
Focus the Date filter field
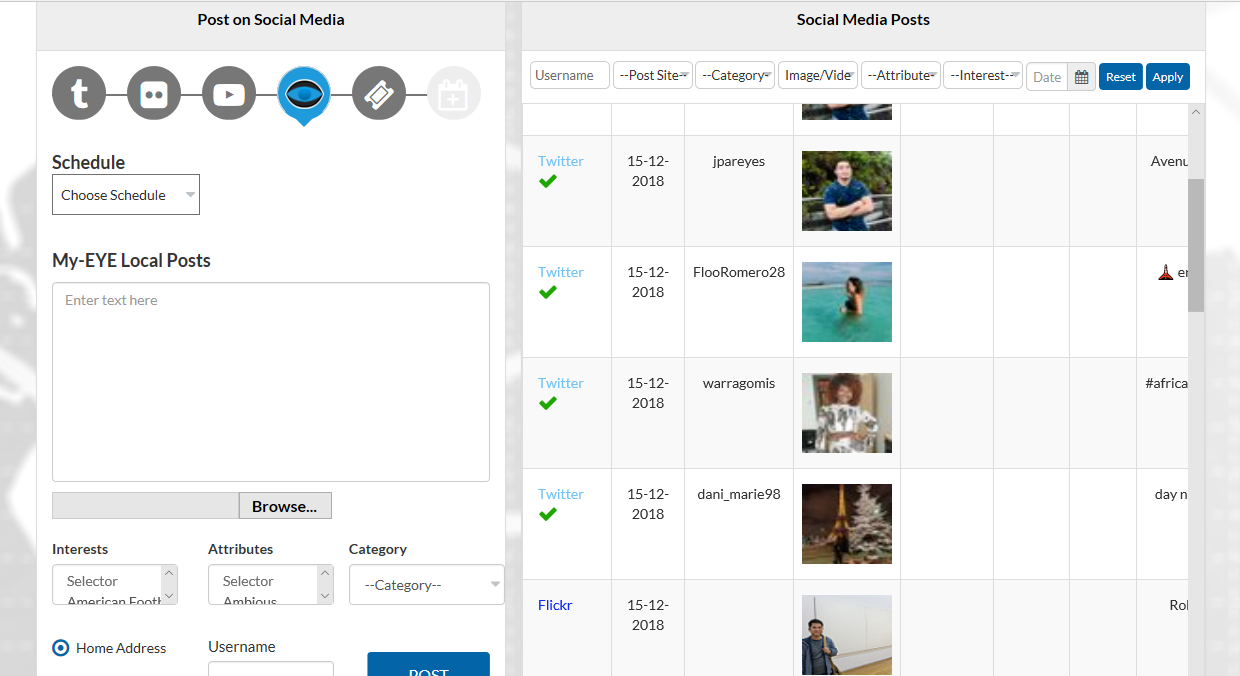pyautogui.click(x=1047, y=77)
